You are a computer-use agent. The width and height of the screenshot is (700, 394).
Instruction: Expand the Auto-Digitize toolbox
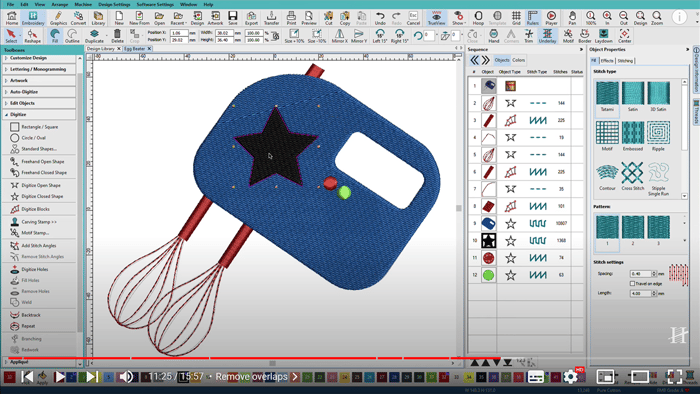[38, 92]
